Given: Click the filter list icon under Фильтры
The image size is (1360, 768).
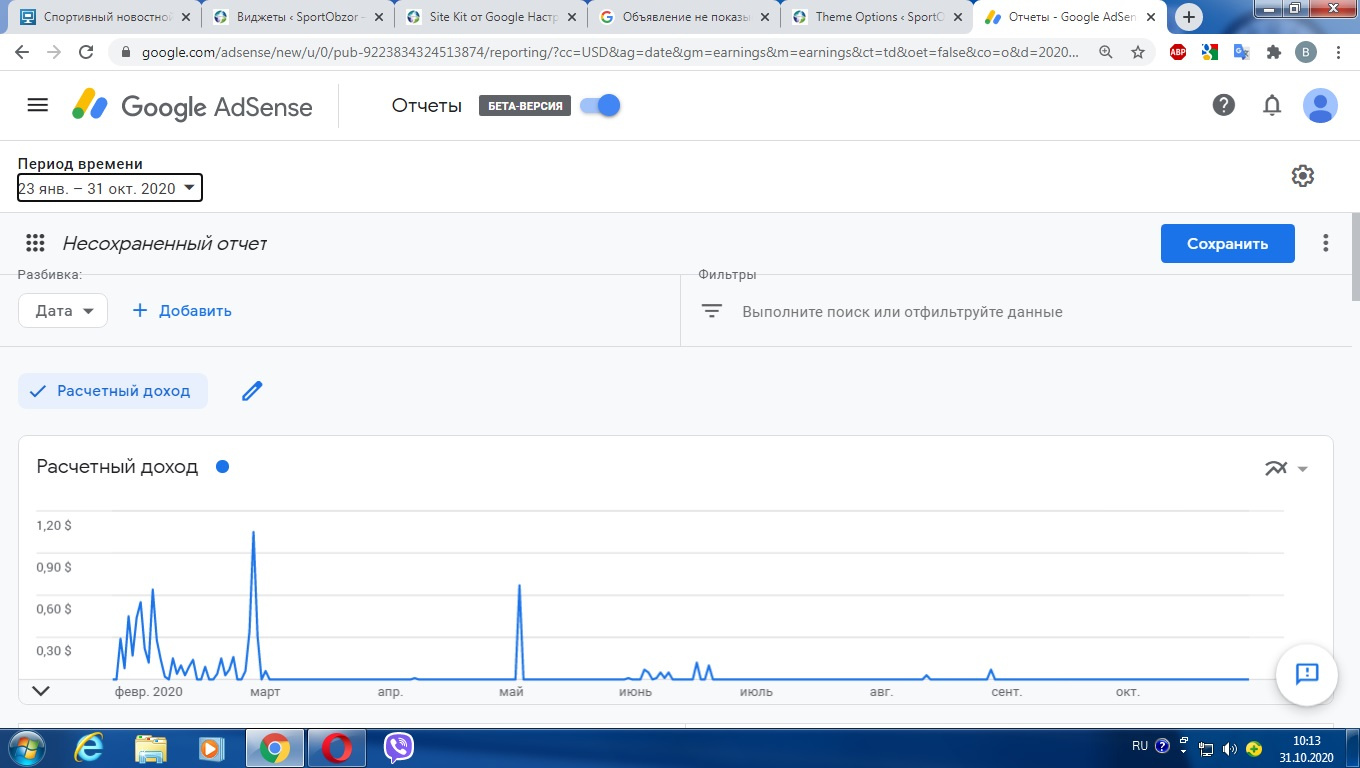Looking at the screenshot, I should (711, 311).
